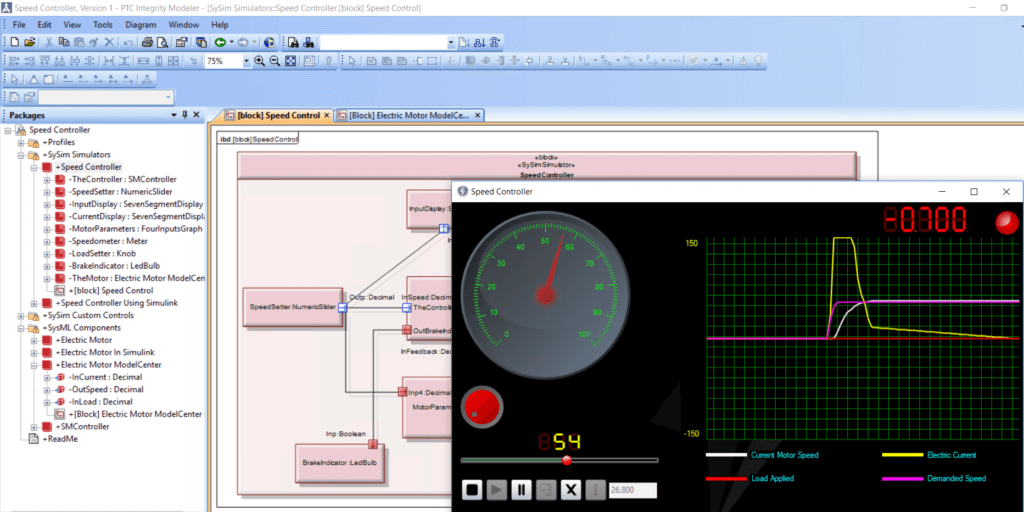Click the red brake indicator LED
Image resolution: width=1024 pixels, height=512 pixels.
(x=1006, y=223)
